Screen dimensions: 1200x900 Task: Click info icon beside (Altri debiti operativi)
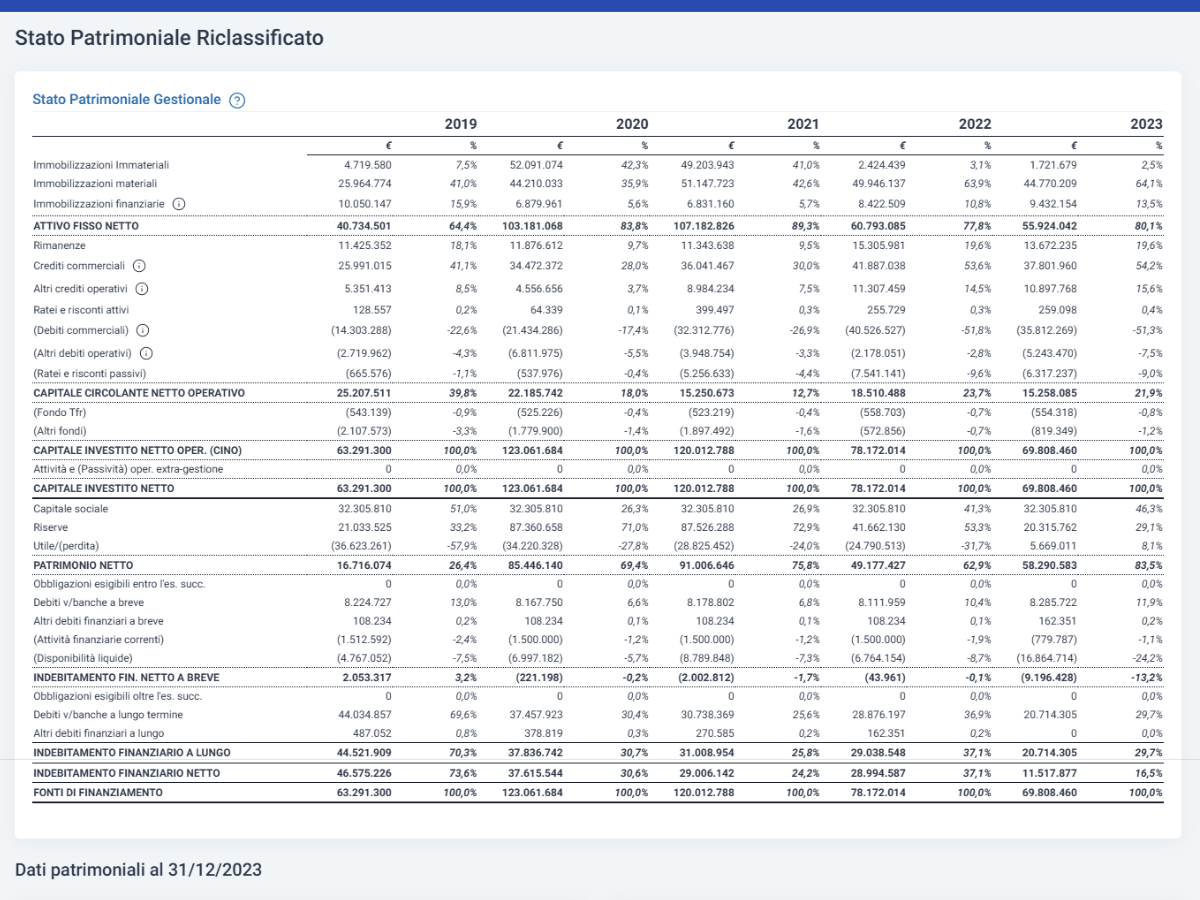point(146,352)
